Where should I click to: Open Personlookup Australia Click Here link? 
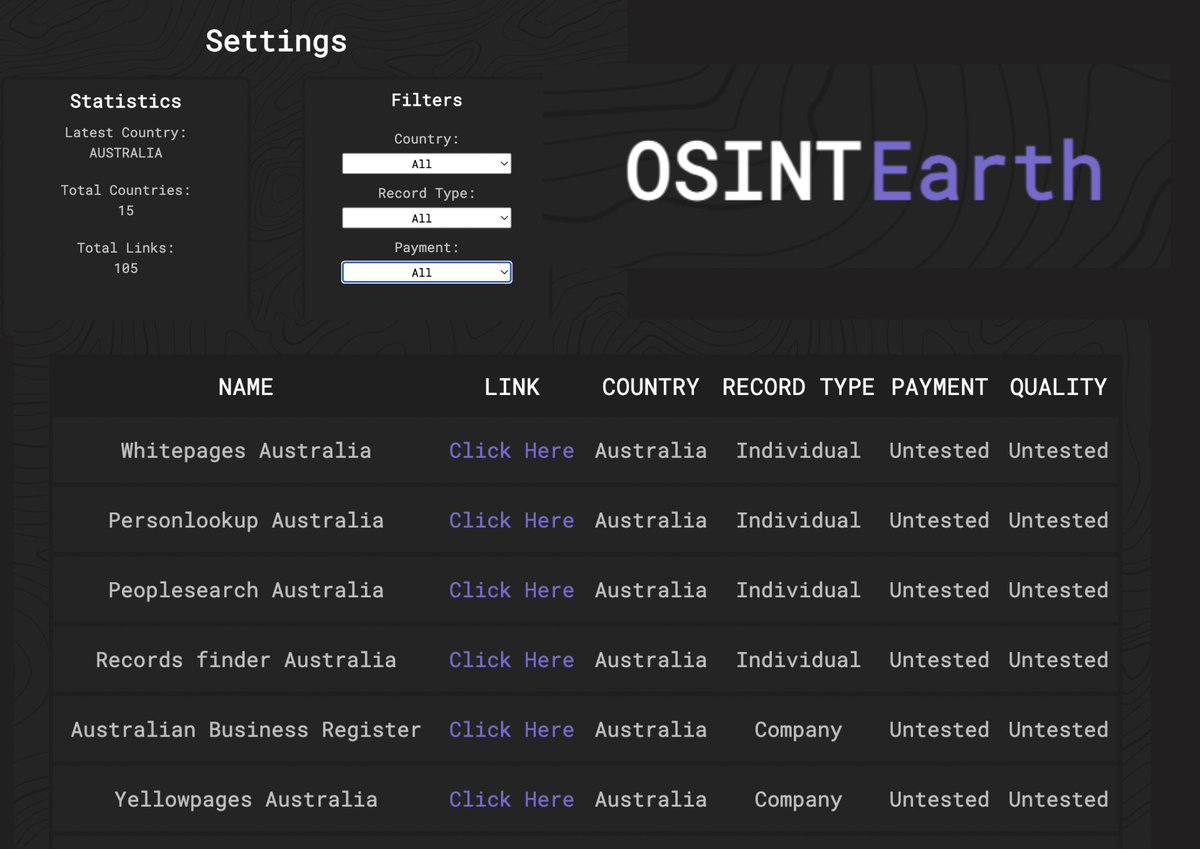pos(511,521)
